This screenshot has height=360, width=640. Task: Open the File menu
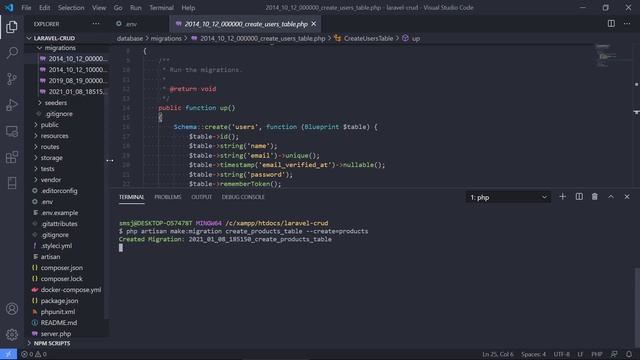(x=26, y=8)
